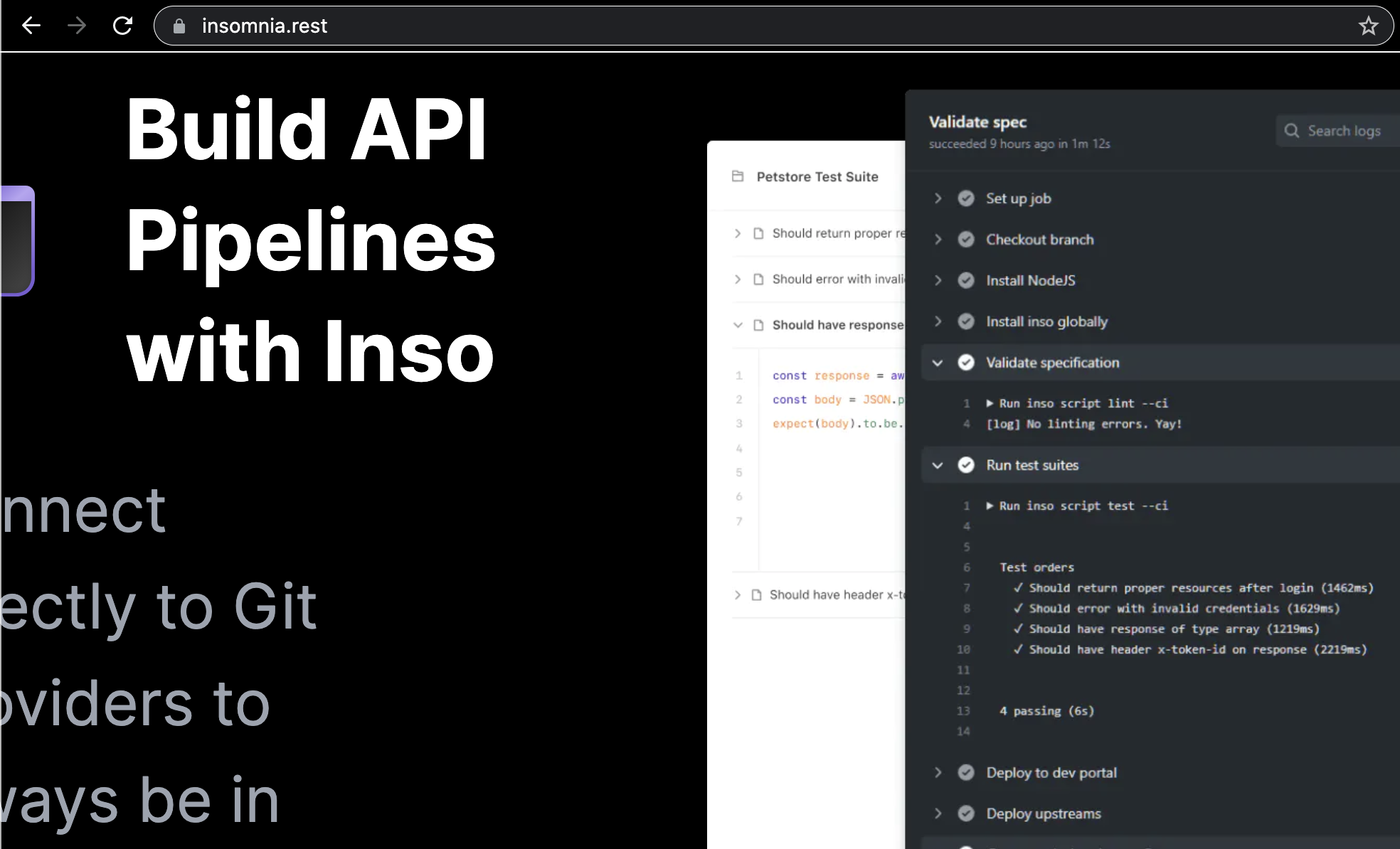Reload the page with refresh icon
1400x849 pixels.
[122, 26]
